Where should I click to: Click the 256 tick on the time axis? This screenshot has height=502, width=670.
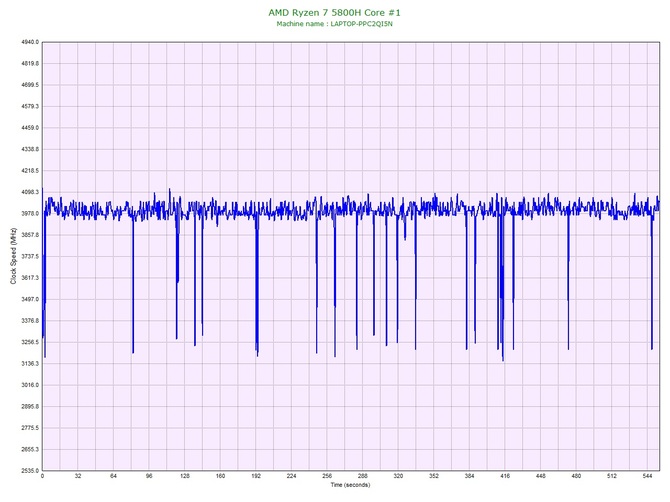click(x=327, y=476)
